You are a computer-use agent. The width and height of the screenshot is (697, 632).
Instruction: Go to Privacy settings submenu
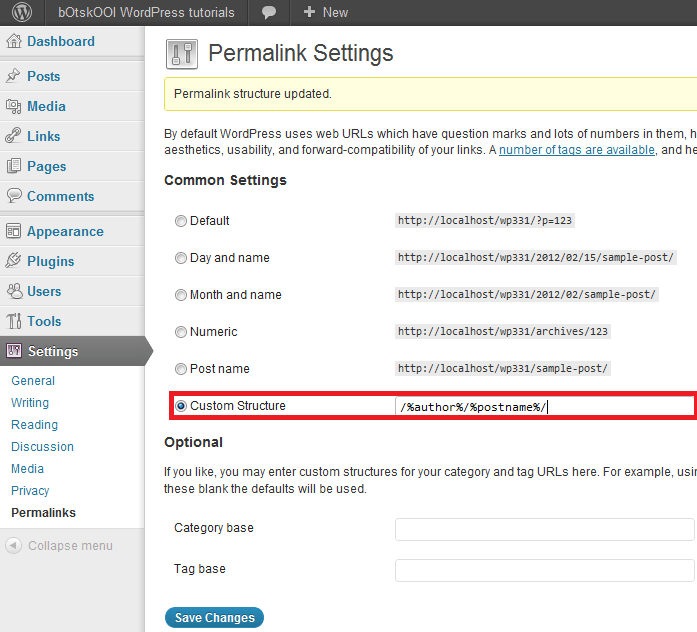pos(30,491)
